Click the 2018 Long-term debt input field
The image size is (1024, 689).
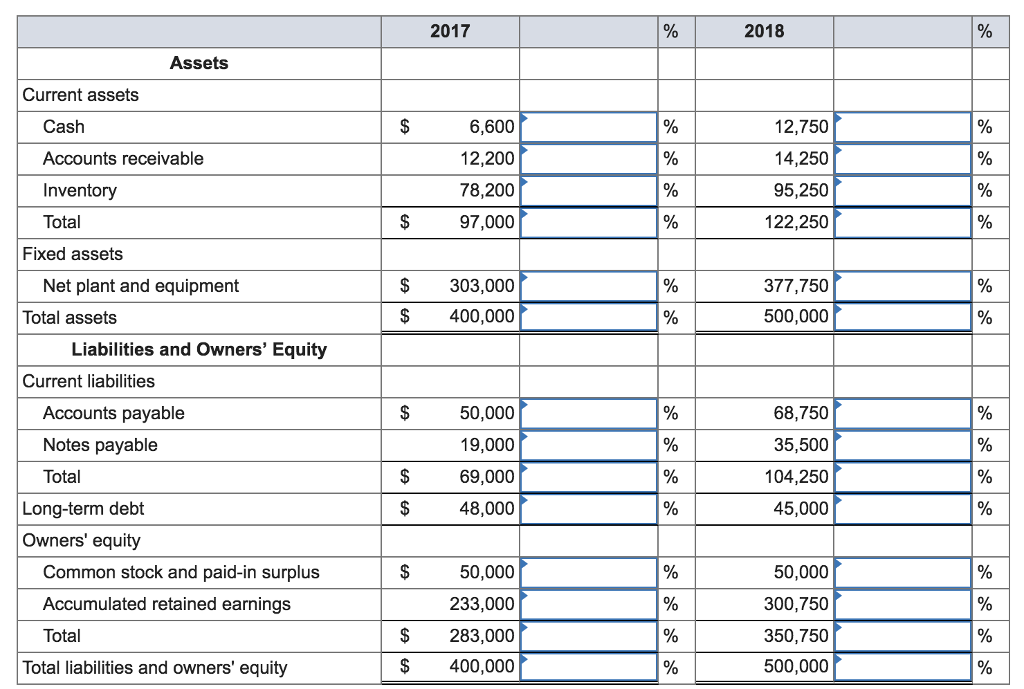coord(903,509)
